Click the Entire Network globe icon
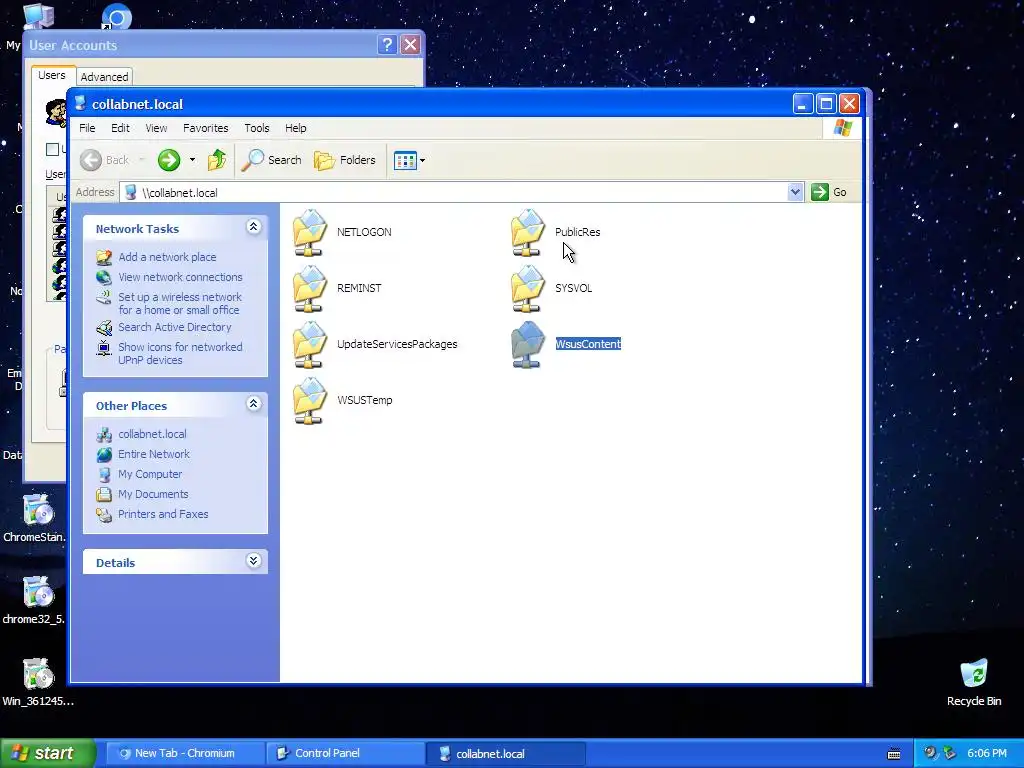The image size is (1024, 768). [104, 454]
